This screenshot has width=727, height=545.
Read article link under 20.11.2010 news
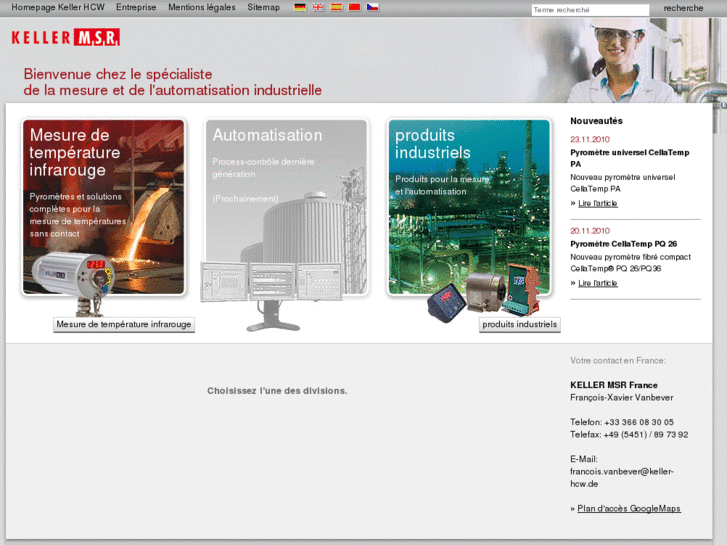tap(598, 283)
